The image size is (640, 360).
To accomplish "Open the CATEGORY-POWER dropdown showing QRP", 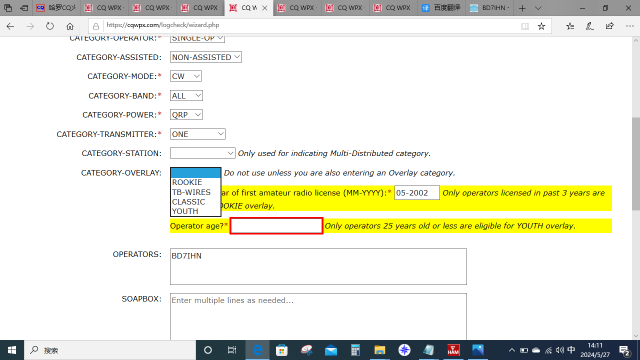I will point(186,115).
